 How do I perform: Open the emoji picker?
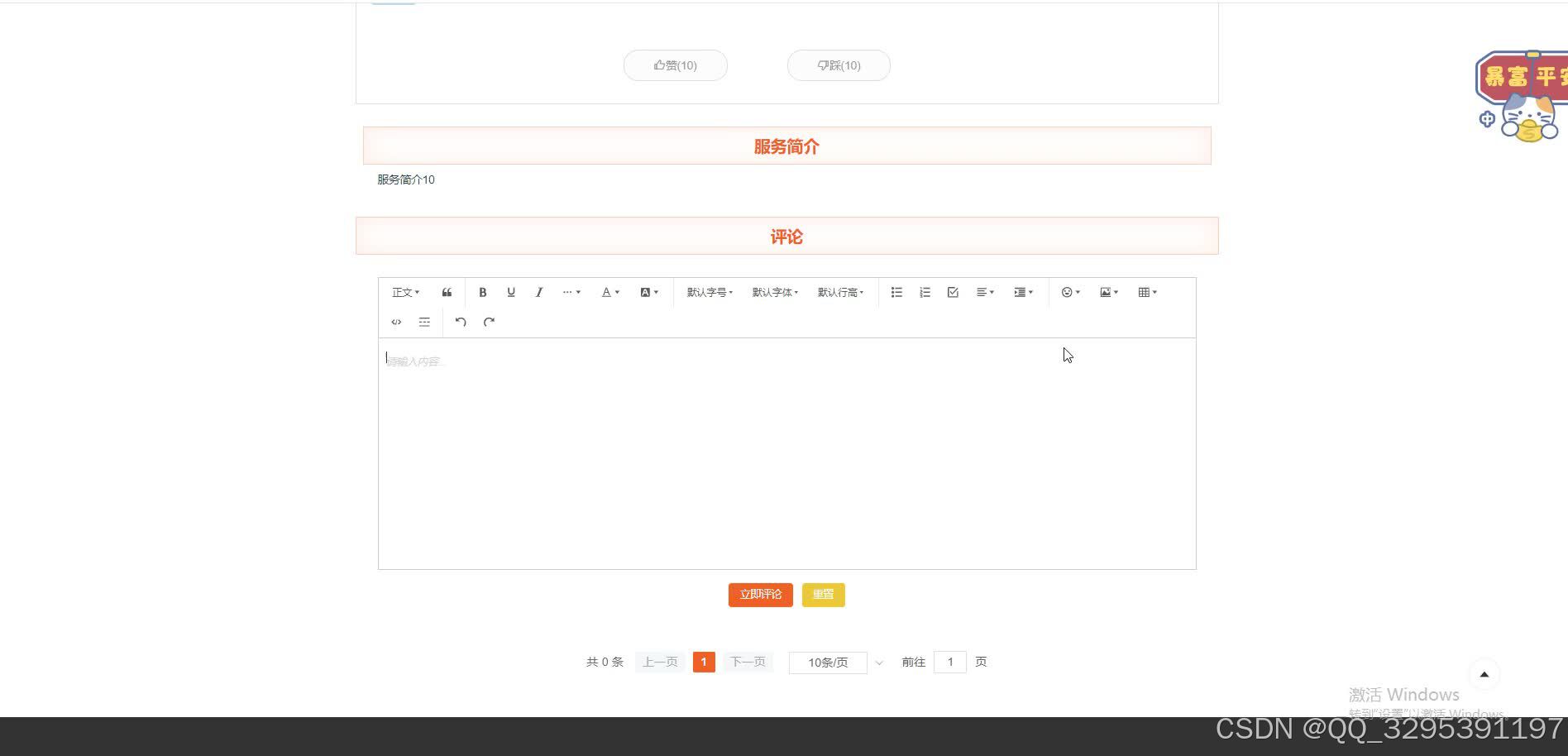pyautogui.click(x=1070, y=292)
